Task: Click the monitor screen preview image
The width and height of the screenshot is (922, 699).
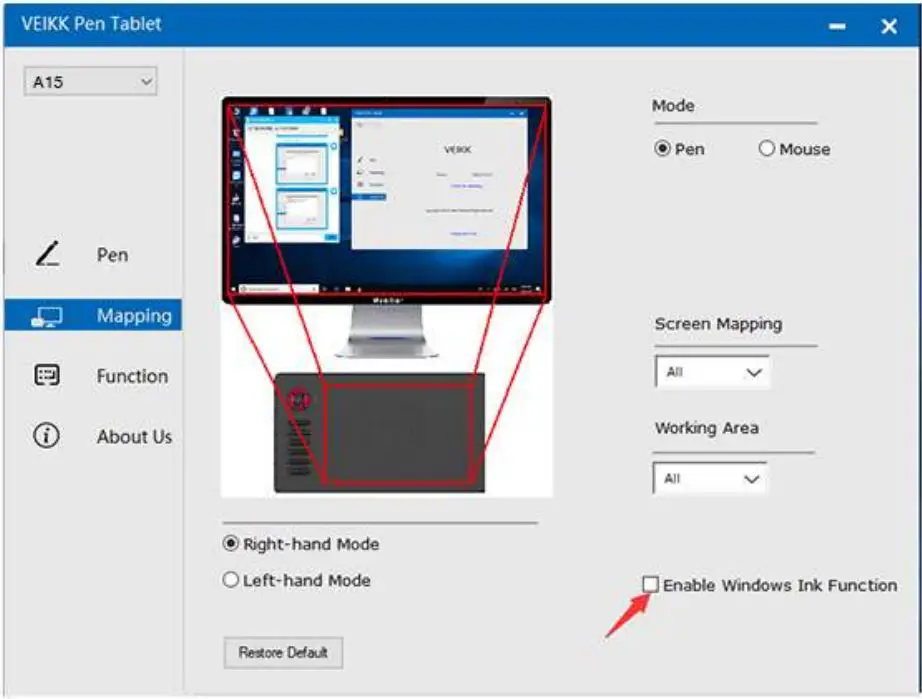Action: coord(388,193)
